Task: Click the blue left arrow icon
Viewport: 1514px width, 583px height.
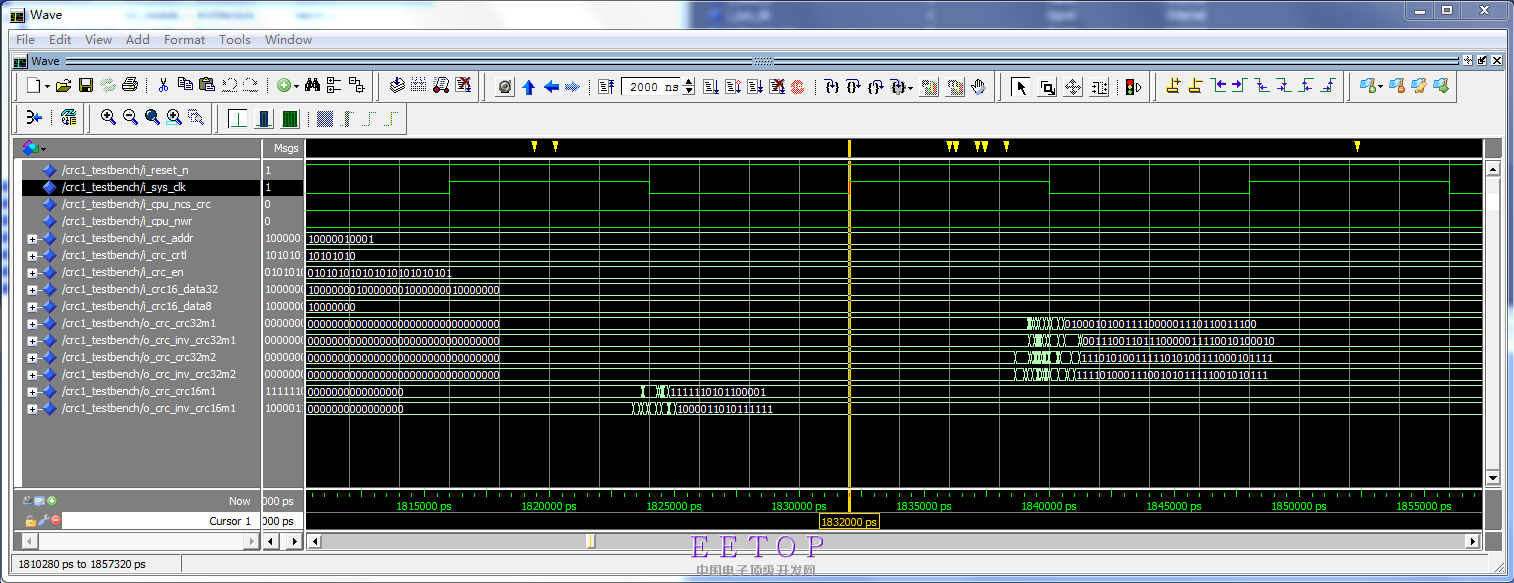Action: click(x=551, y=87)
